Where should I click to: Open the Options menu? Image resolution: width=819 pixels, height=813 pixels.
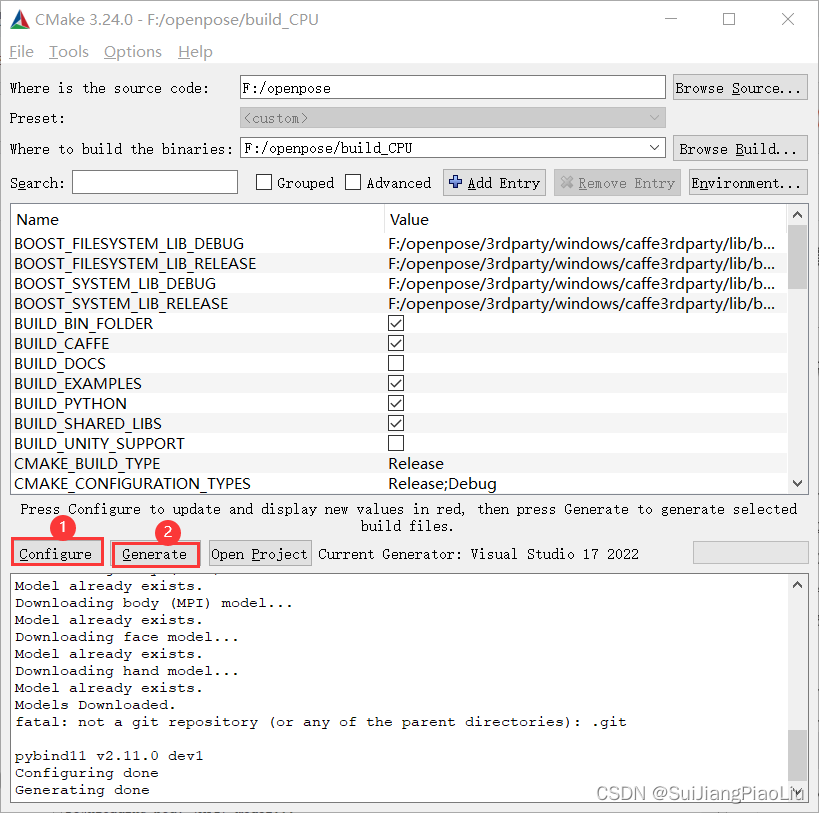pos(133,52)
